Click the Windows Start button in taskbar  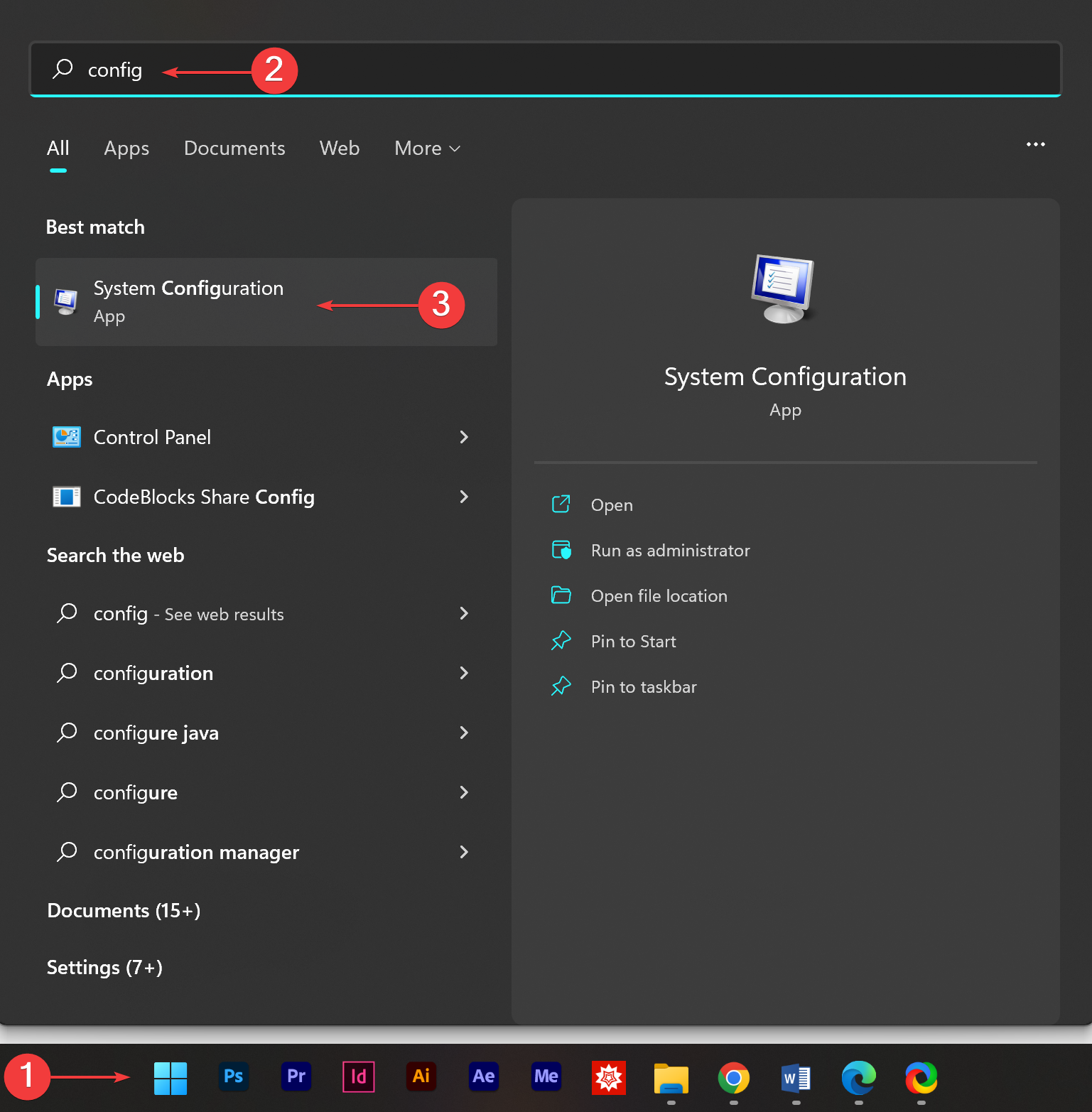pos(171,1078)
